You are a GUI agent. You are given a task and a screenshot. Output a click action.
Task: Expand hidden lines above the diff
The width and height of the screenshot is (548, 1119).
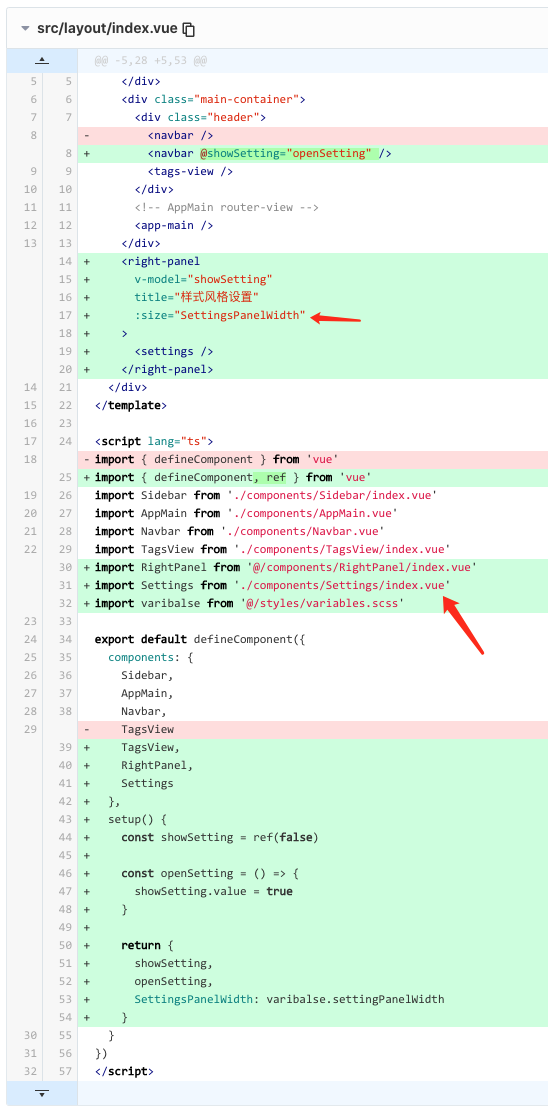click(x=42, y=61)
